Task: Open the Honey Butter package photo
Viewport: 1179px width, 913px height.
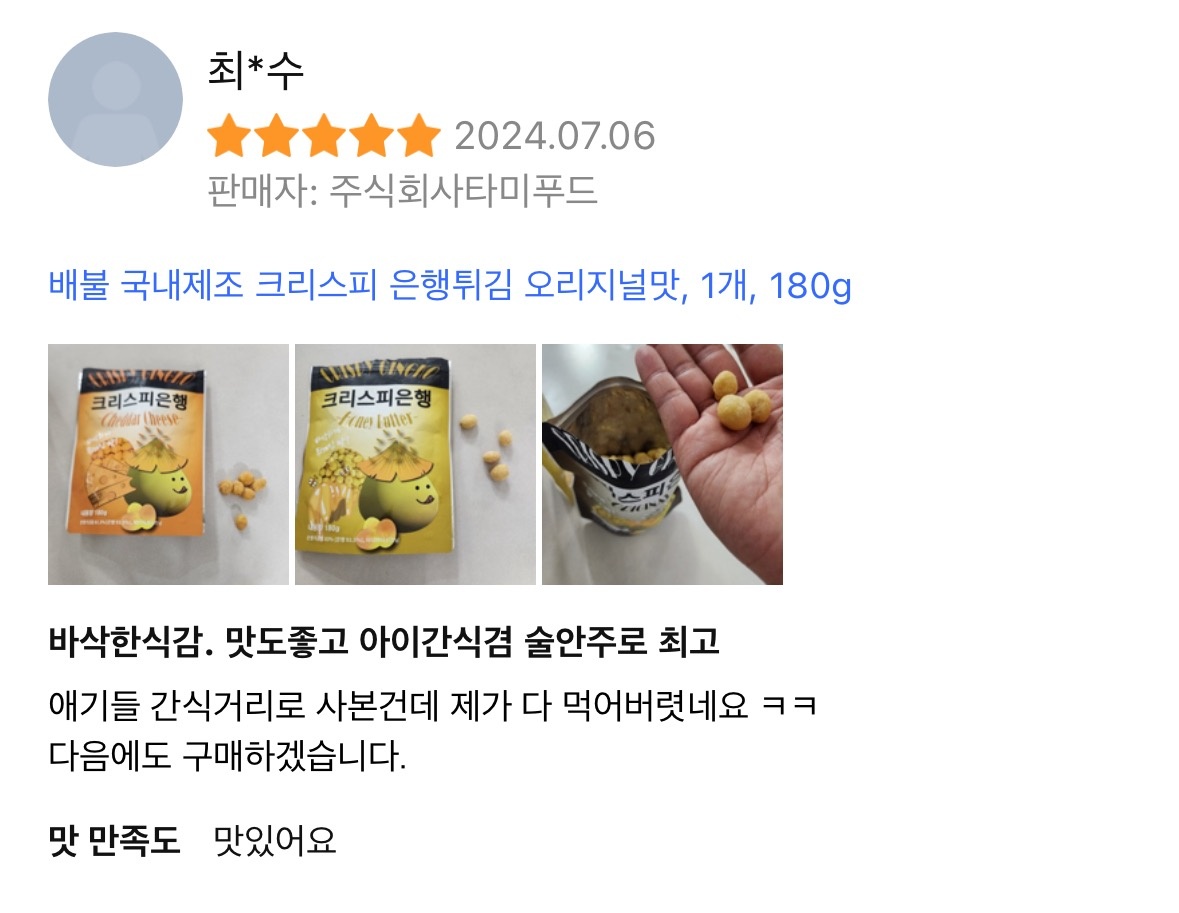Action: coord(415,464)
